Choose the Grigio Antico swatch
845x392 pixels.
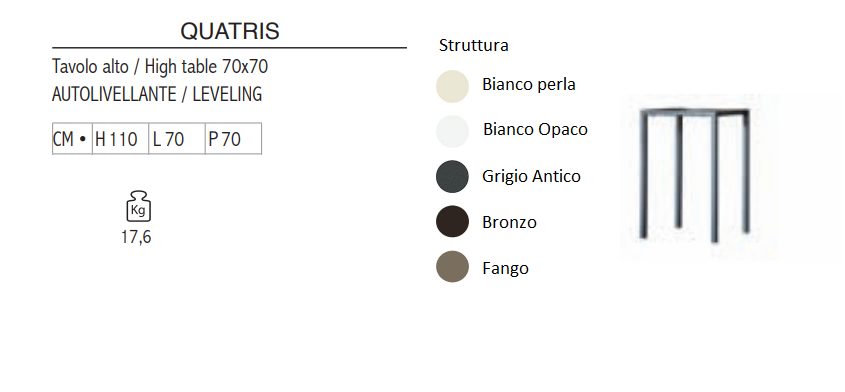pyautogui.click(x=452, y=176)
